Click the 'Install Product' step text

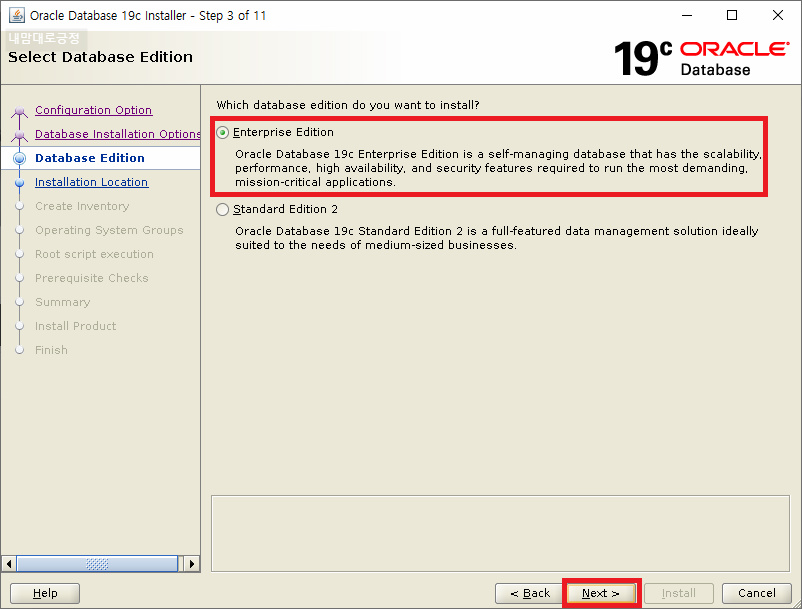coord(76,326)
